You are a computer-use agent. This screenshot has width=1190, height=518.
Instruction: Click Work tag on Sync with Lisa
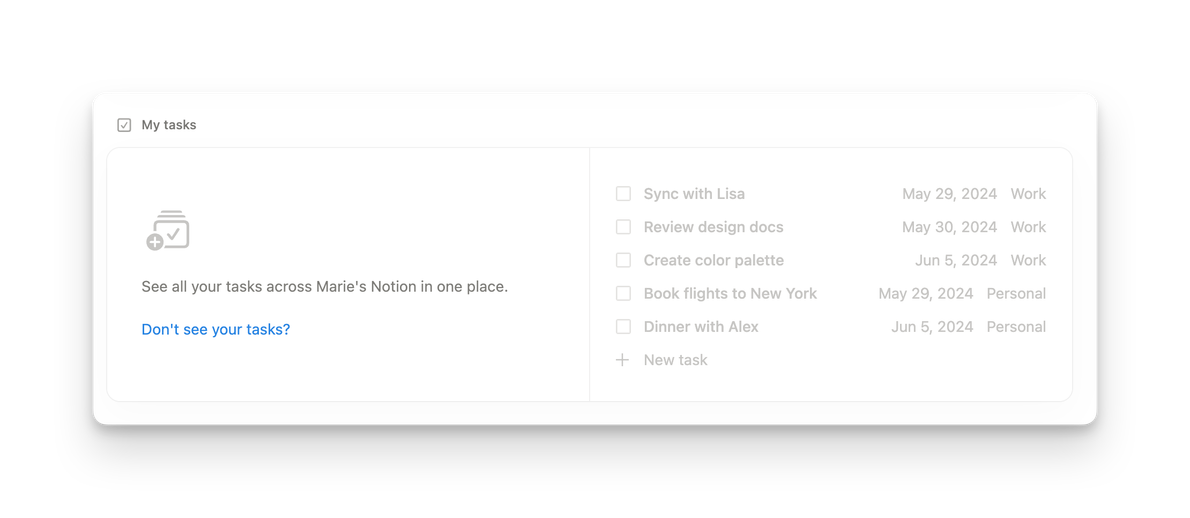click(1028, 194)
